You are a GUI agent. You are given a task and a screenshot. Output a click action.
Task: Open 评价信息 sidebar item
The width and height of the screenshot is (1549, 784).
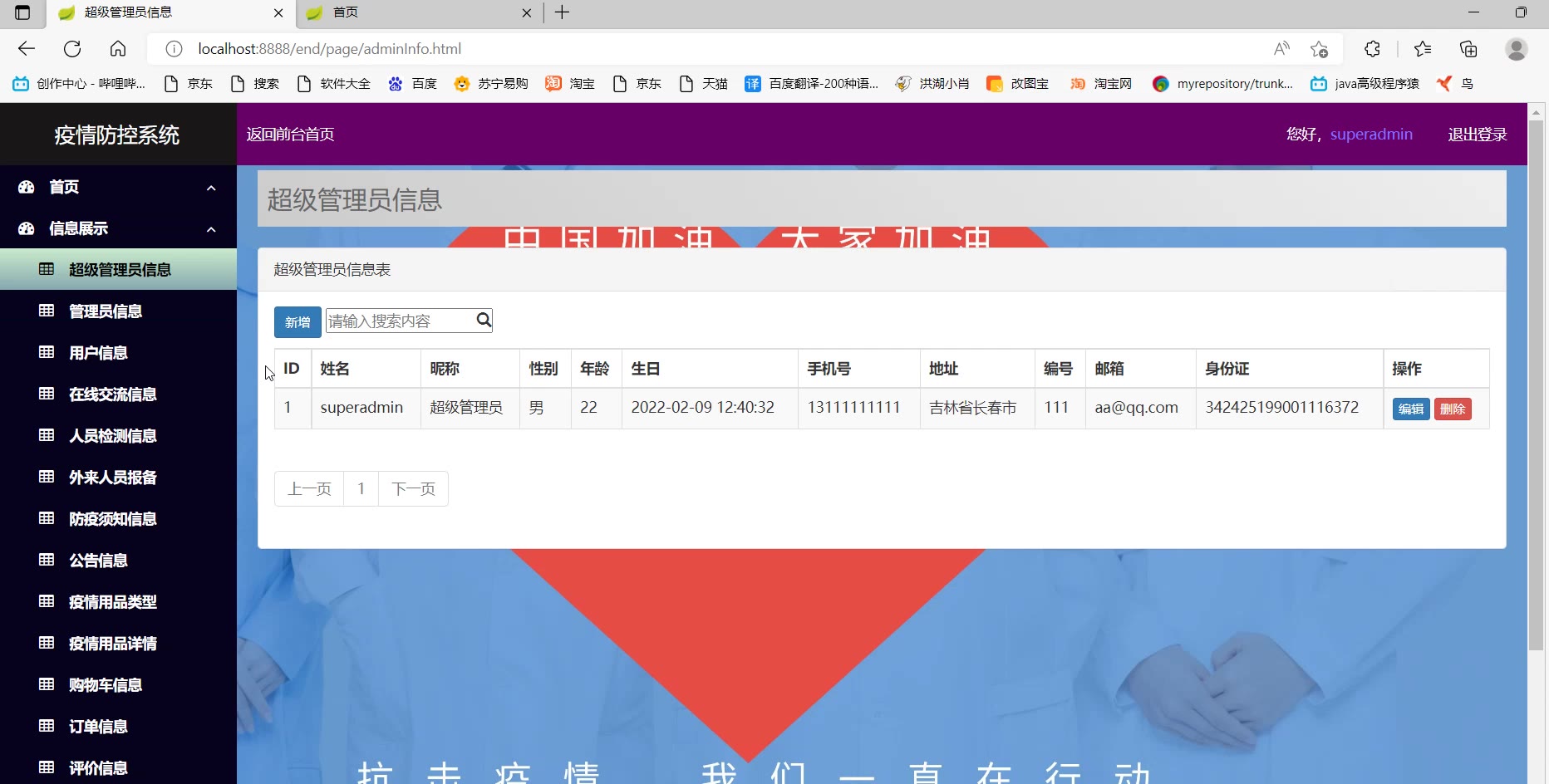pos(118,767)
